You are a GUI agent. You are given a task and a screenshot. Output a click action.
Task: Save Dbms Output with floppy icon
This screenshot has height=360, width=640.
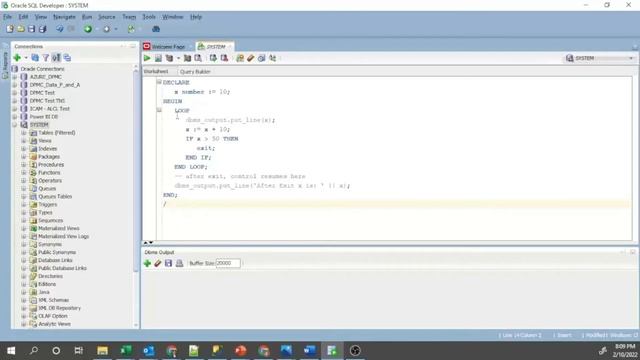168,264
